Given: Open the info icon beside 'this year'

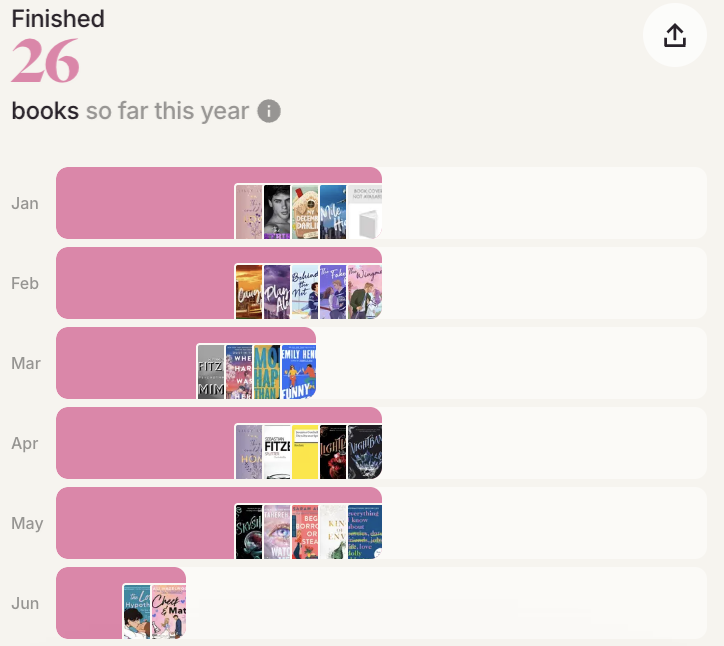Looking at the screenshot, I should pos(268,111).
